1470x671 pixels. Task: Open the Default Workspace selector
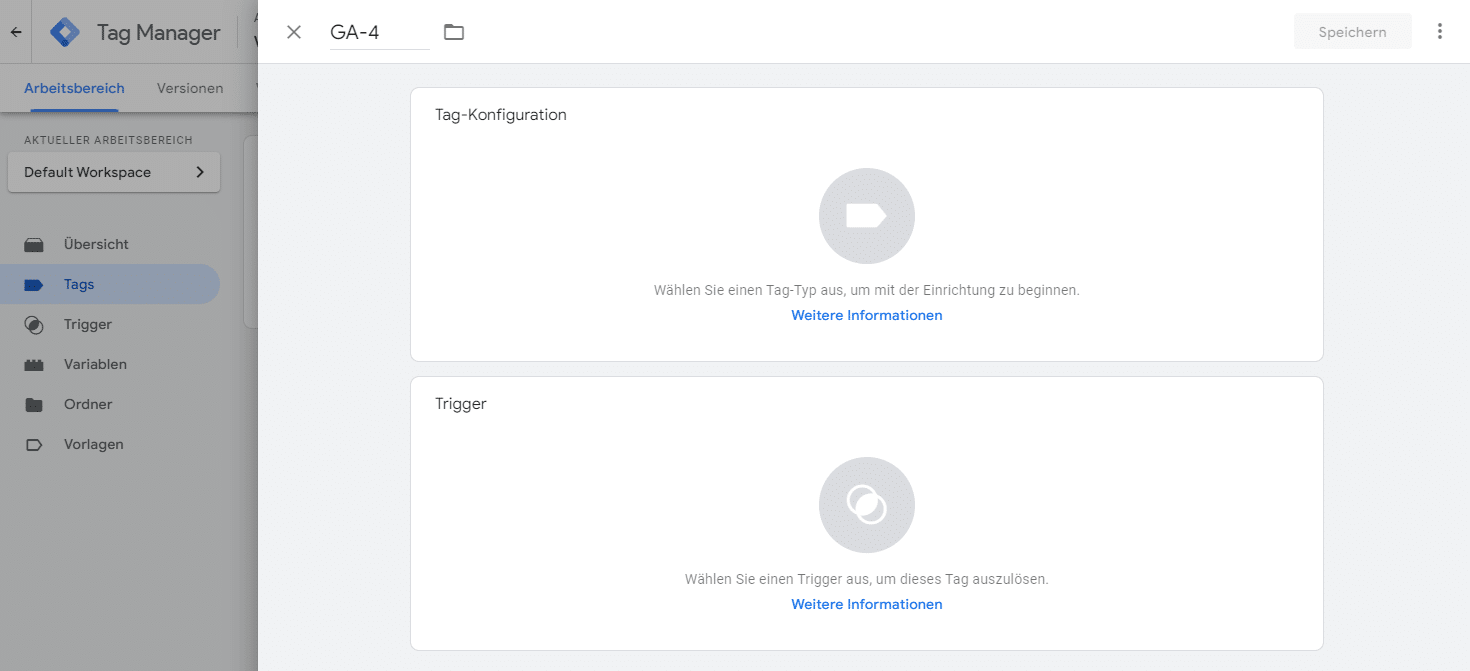114,172
